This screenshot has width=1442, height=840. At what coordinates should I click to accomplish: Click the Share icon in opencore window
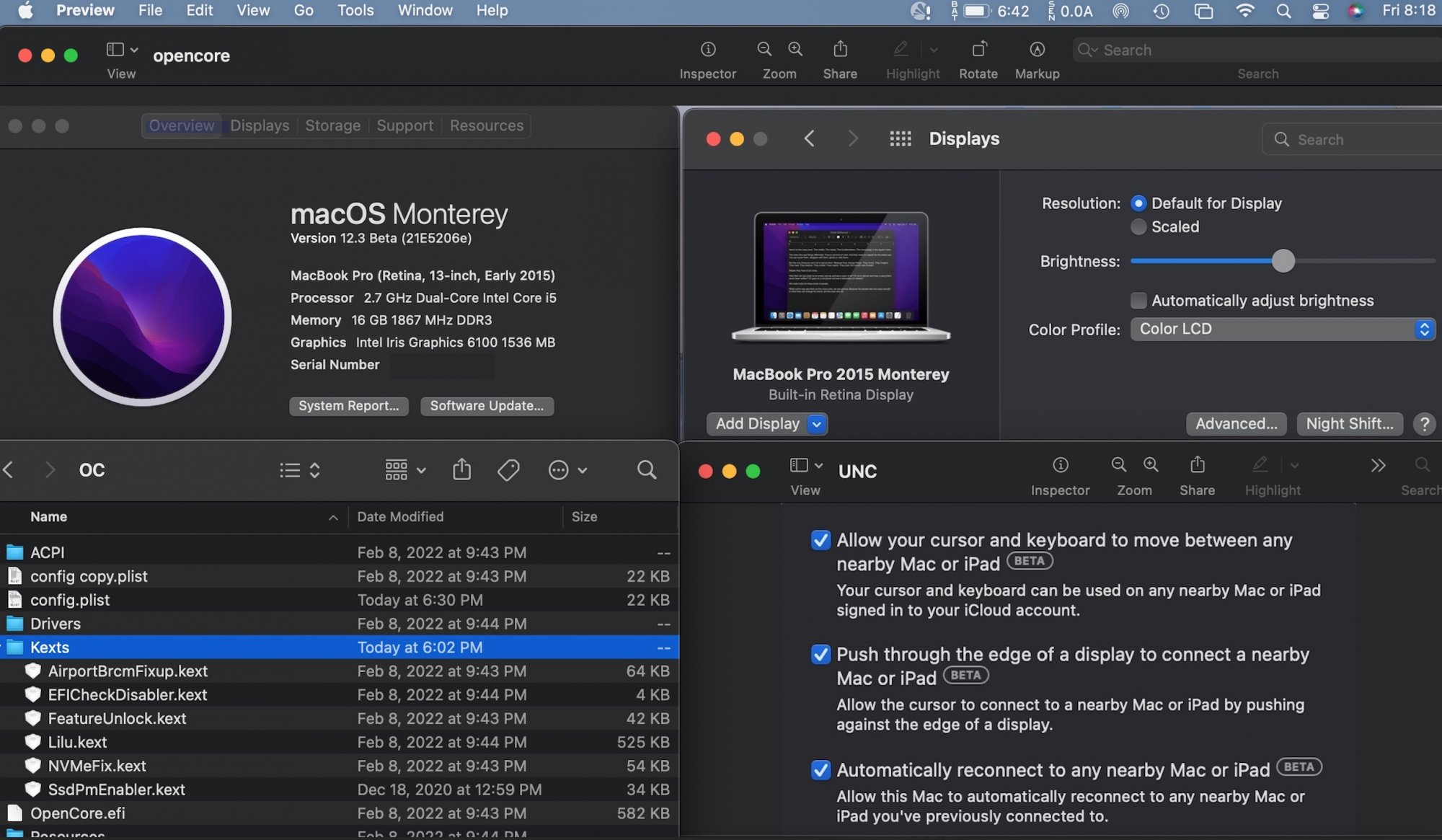840,50
